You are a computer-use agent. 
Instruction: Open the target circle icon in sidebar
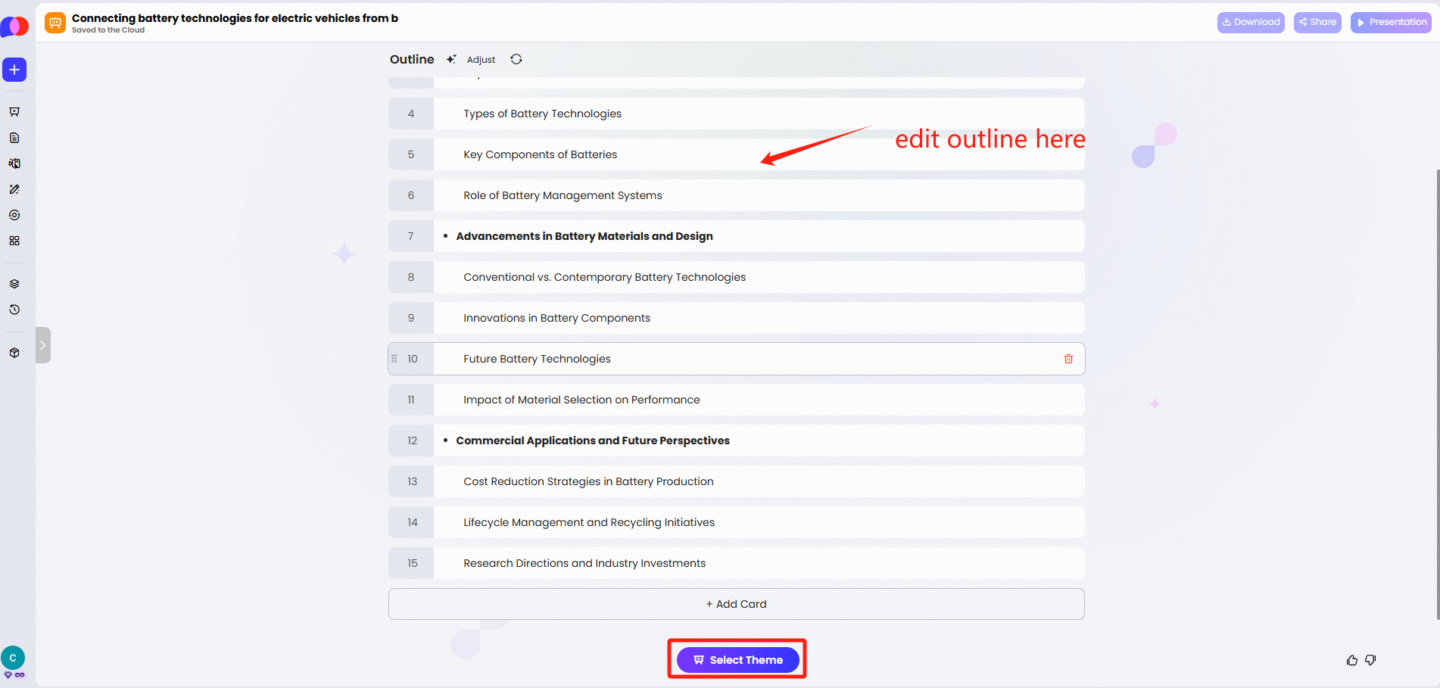click(14, 215)
